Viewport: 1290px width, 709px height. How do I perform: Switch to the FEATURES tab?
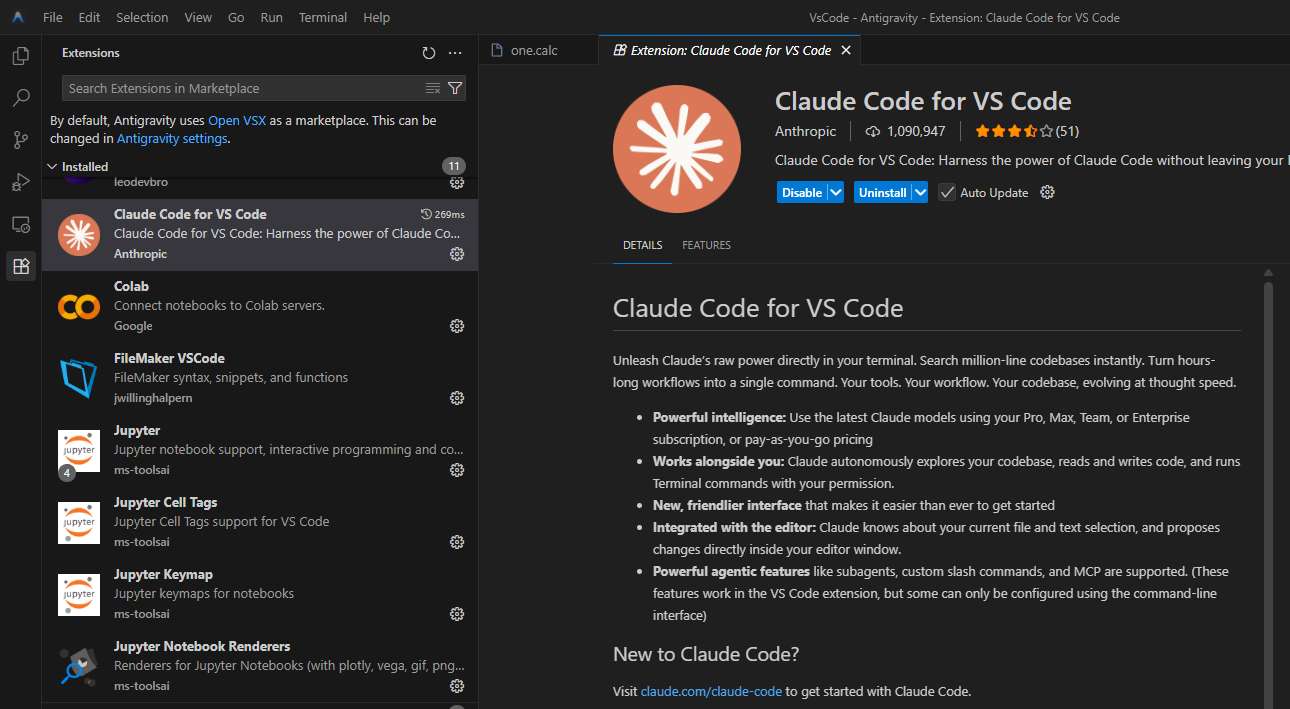pos(706,245)
